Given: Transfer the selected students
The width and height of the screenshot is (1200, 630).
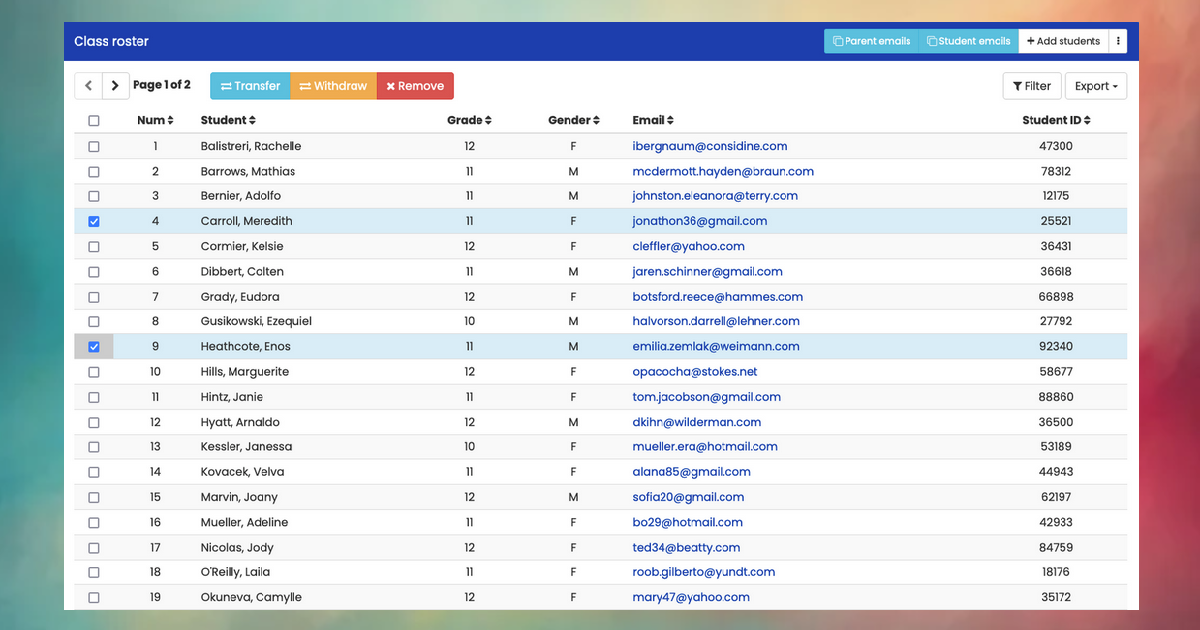Looking at the screenshot, I should point(250,86).
